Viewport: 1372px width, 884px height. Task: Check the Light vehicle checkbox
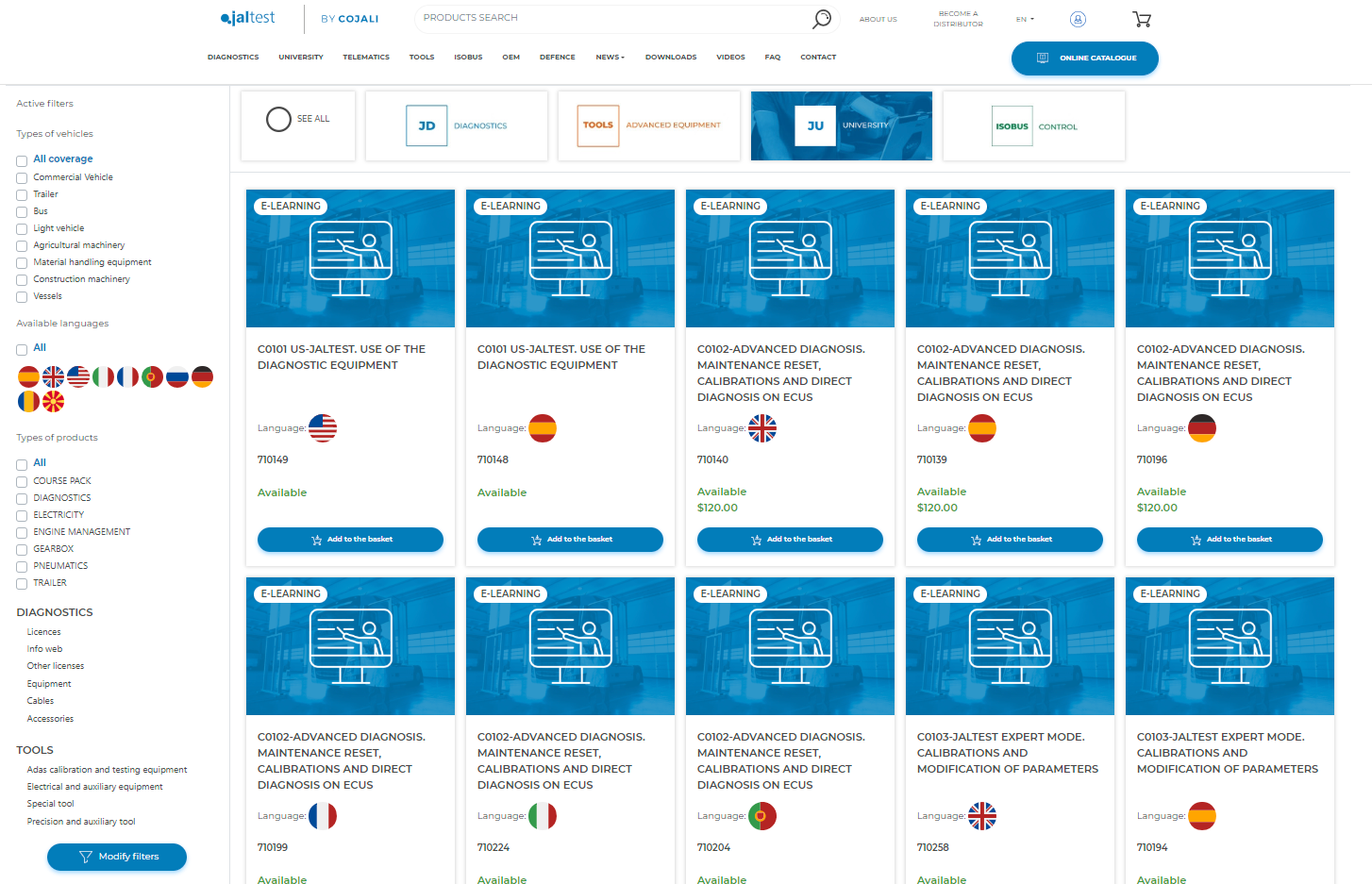22,229
